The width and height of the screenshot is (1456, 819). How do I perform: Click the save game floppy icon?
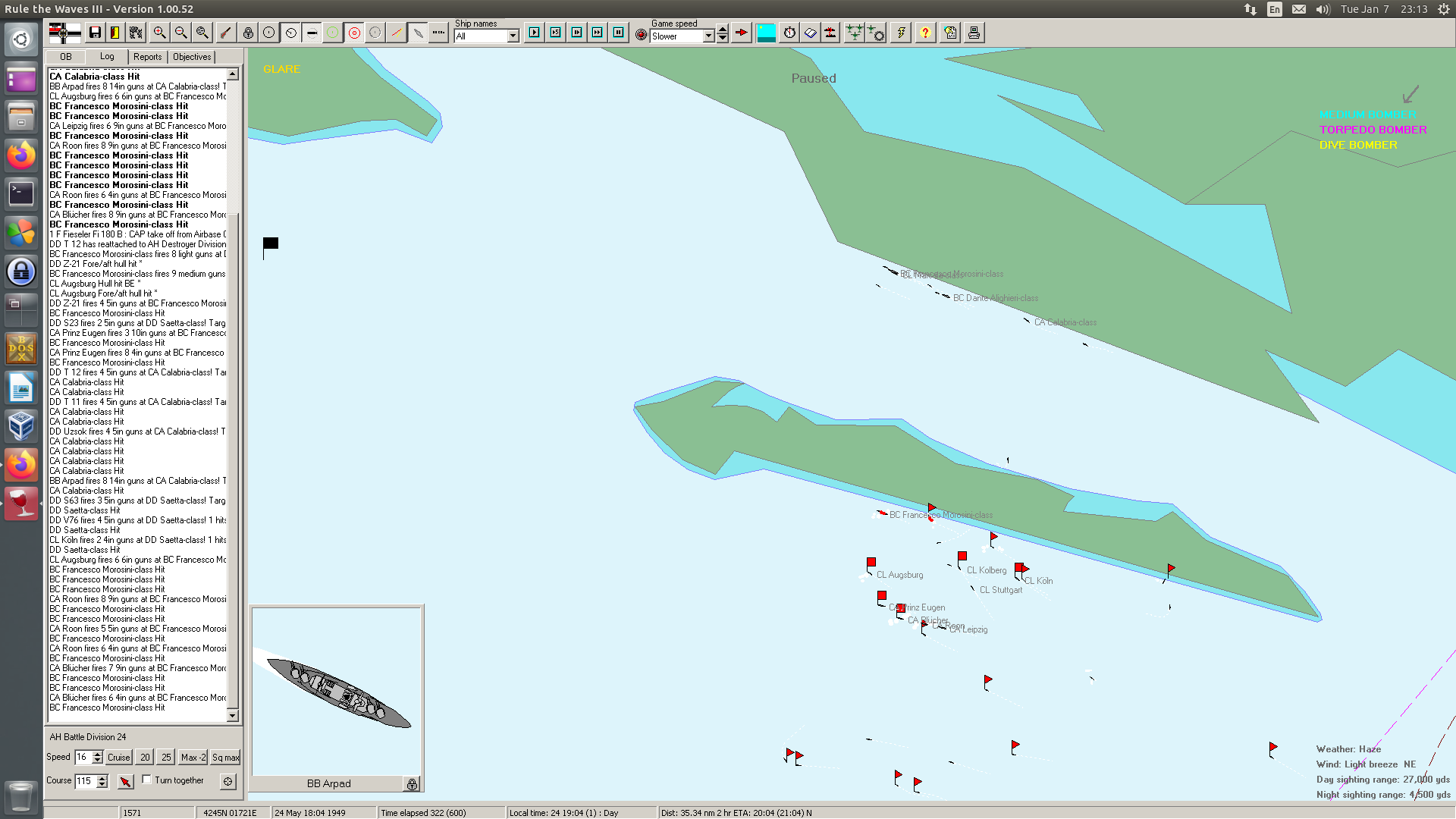[x=95, y=33]
